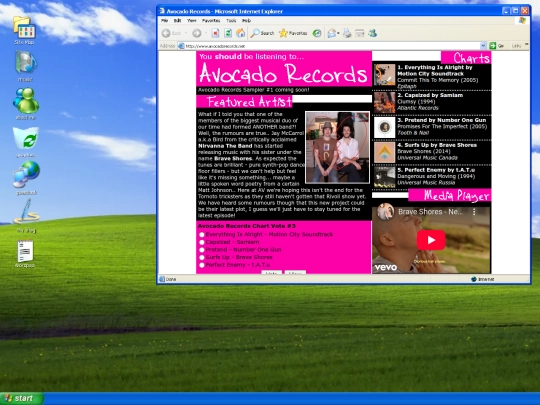Viewport: 540px width, 405px height.
Task: Open the Favorites star button
Action: tap(293, 33)
